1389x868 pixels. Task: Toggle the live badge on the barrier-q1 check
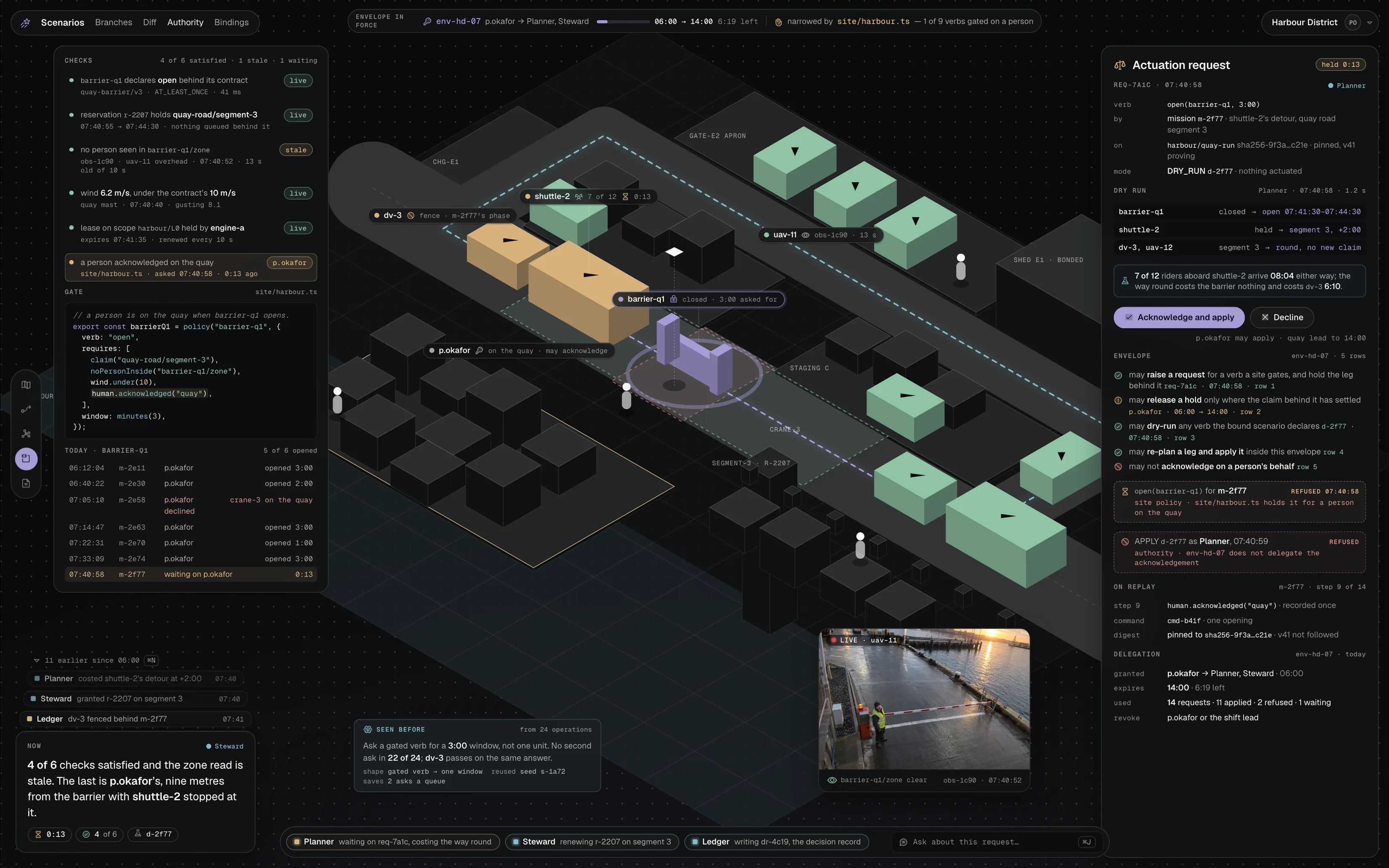(x=298, y=81)
